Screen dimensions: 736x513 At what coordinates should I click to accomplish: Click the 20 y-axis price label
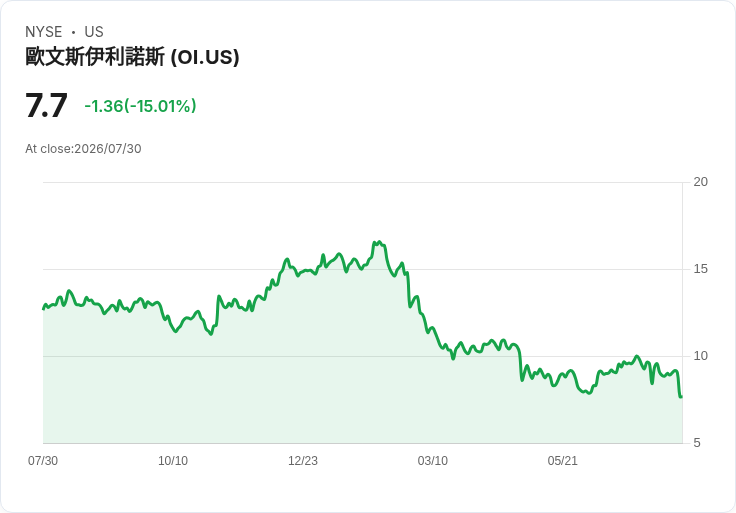pos(700,182)
